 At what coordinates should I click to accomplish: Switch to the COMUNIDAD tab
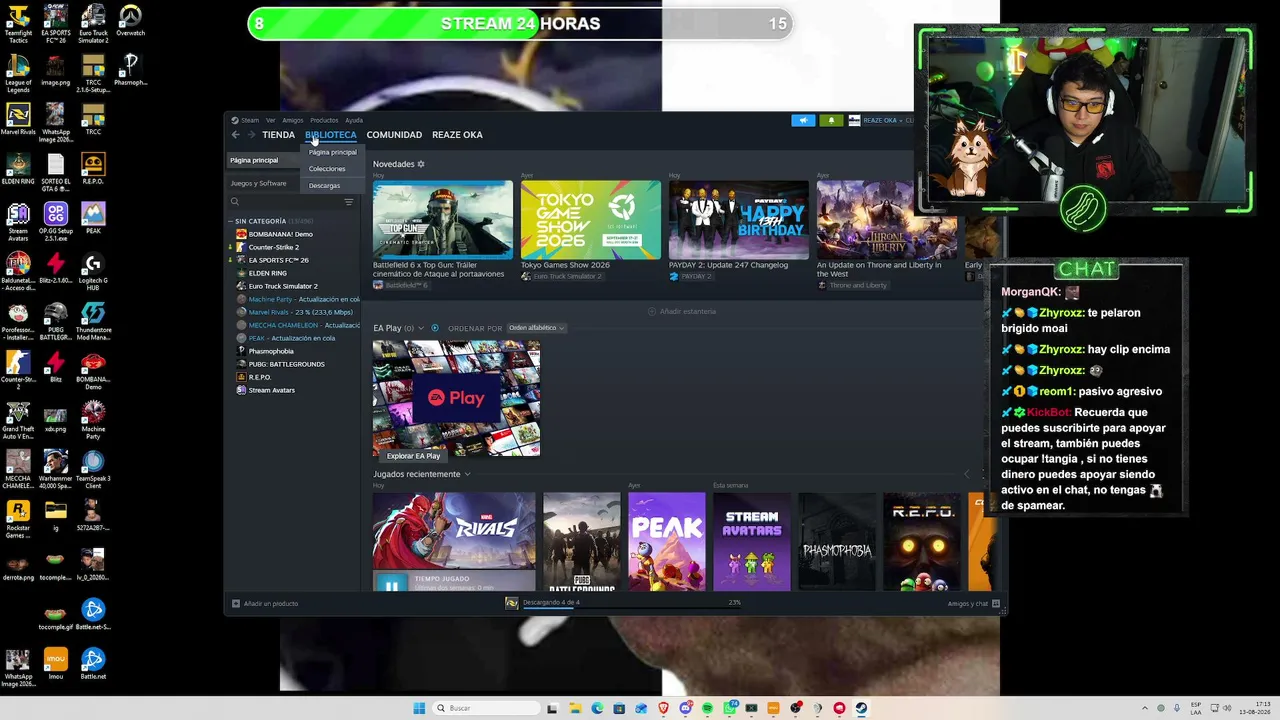coord(394,135)
